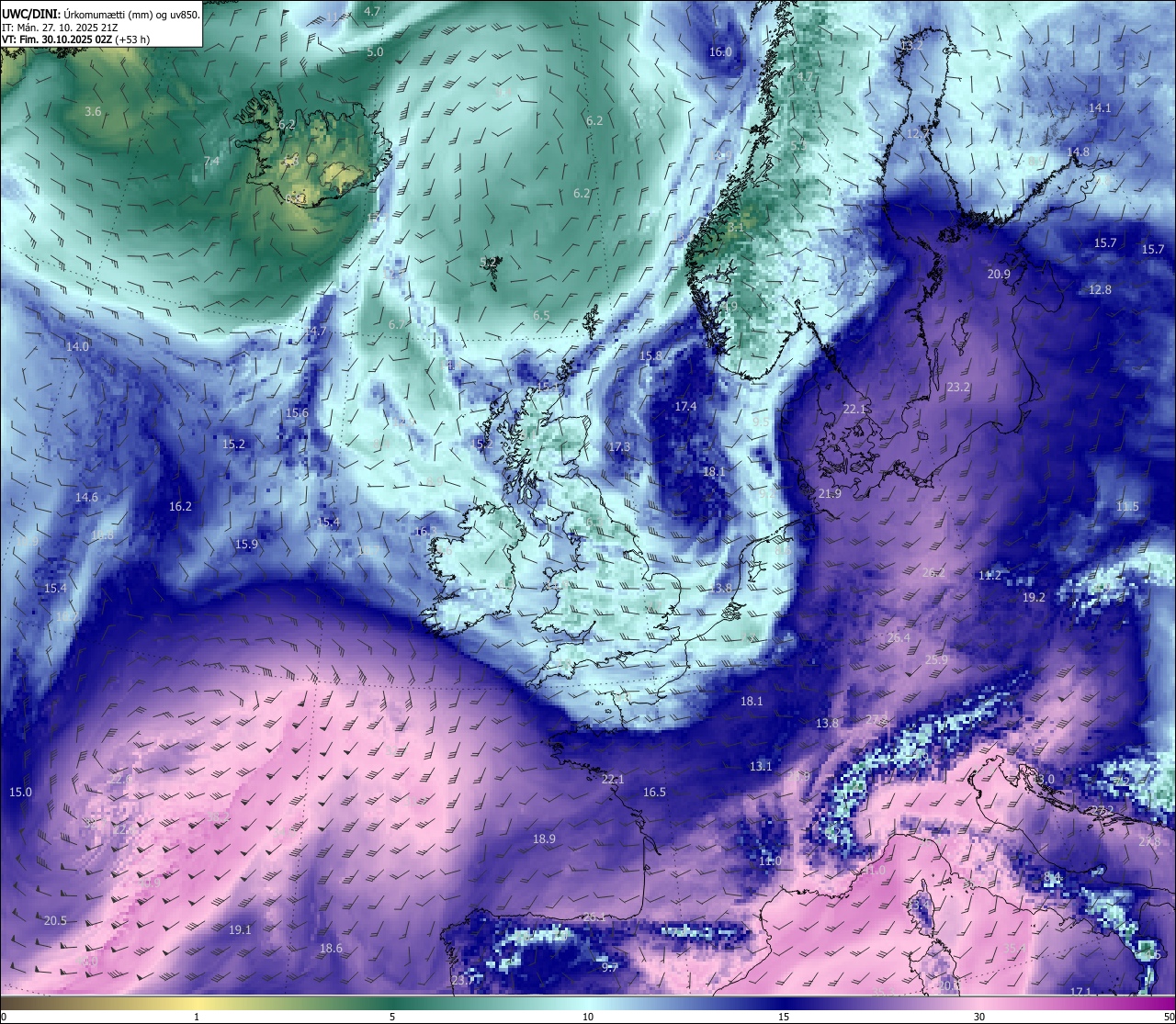Click the '19.2' value label
1176x1024 pixels.
1034,596
